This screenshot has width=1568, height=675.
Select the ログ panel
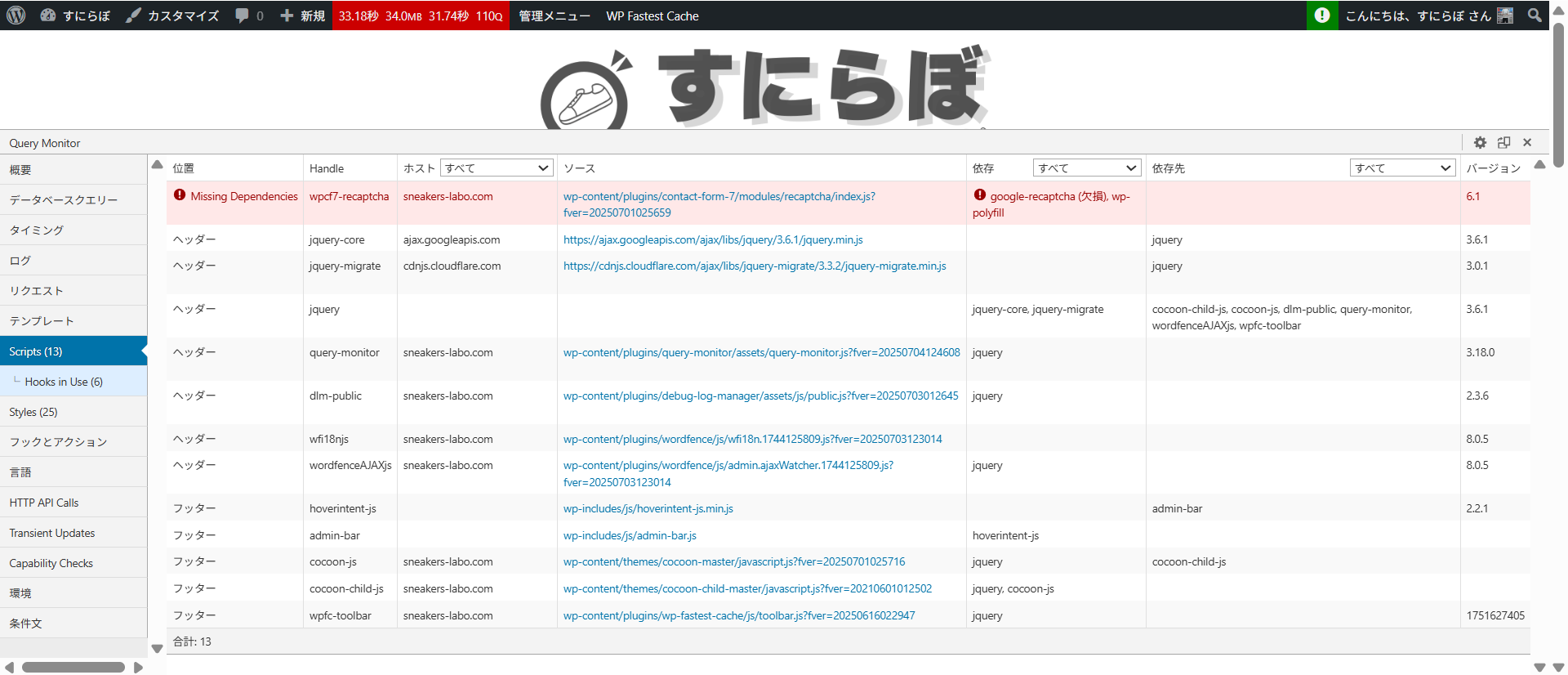(73, 261)
